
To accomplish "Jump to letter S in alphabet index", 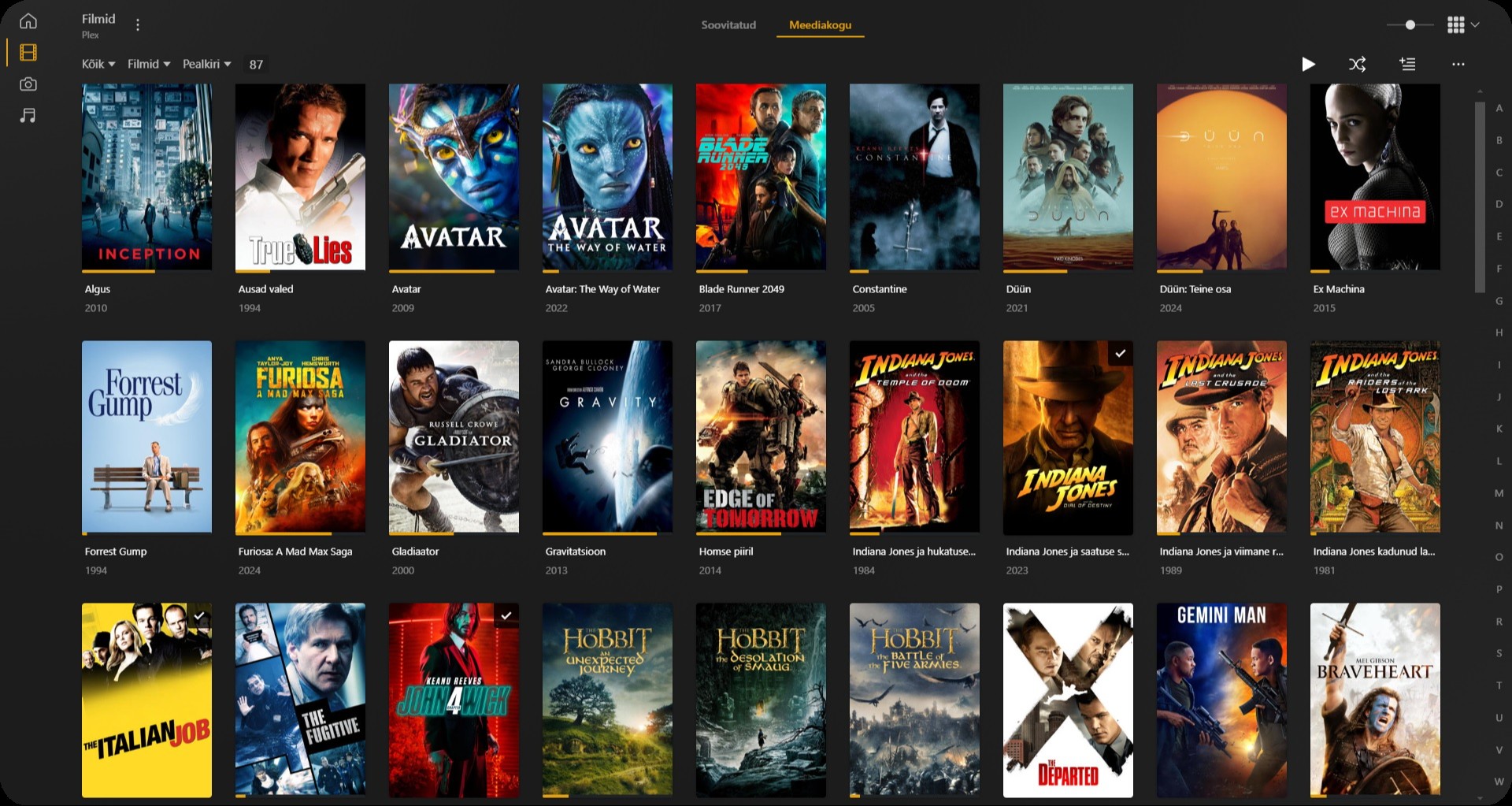I will click(x=1499, y=653).
